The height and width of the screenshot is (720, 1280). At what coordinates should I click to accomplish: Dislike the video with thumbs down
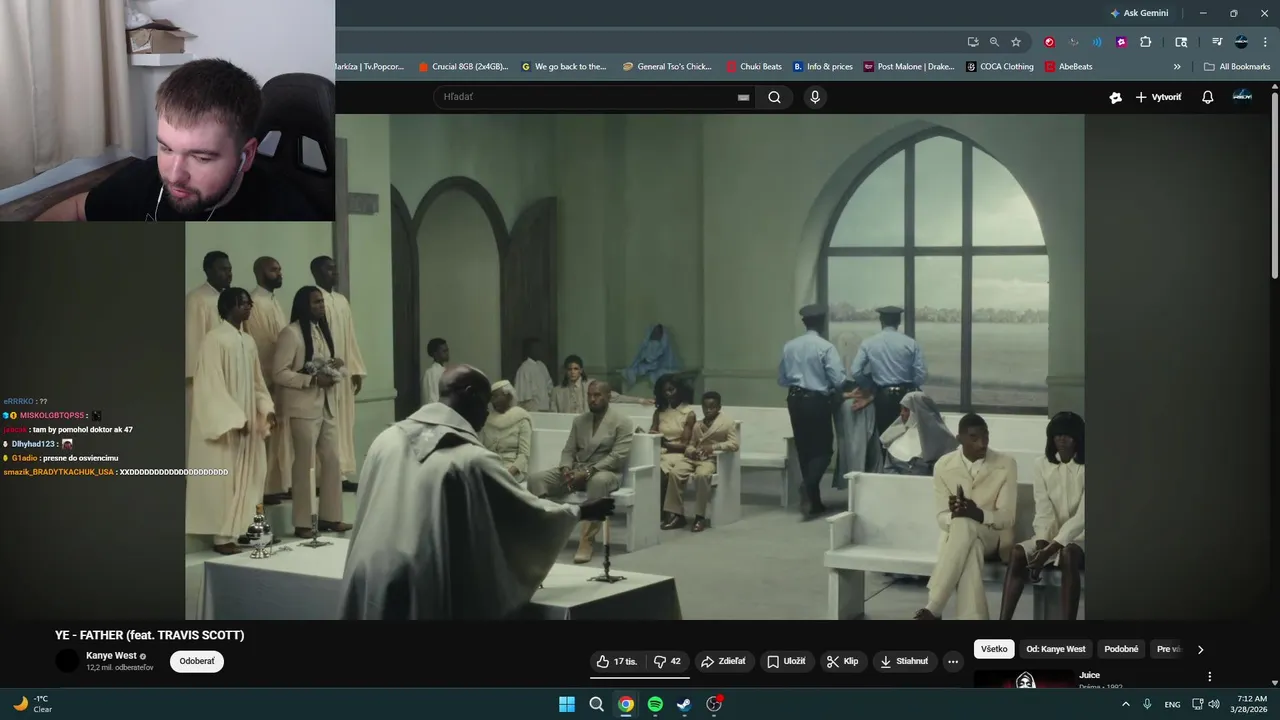[x=667, y=661]
